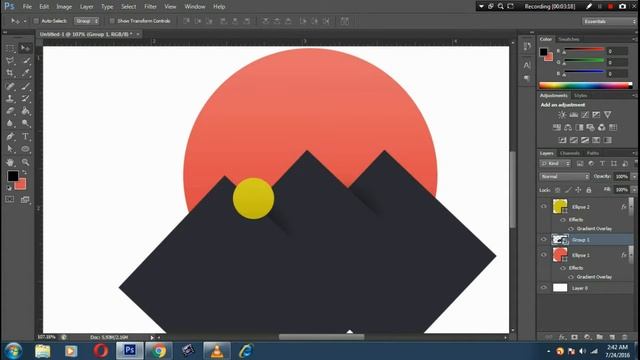Add a Brightness/Contrast adjustment
Image resolution: width=640 pixels, height=360 pixels.
pyautogui.click(x=562, y=115)
